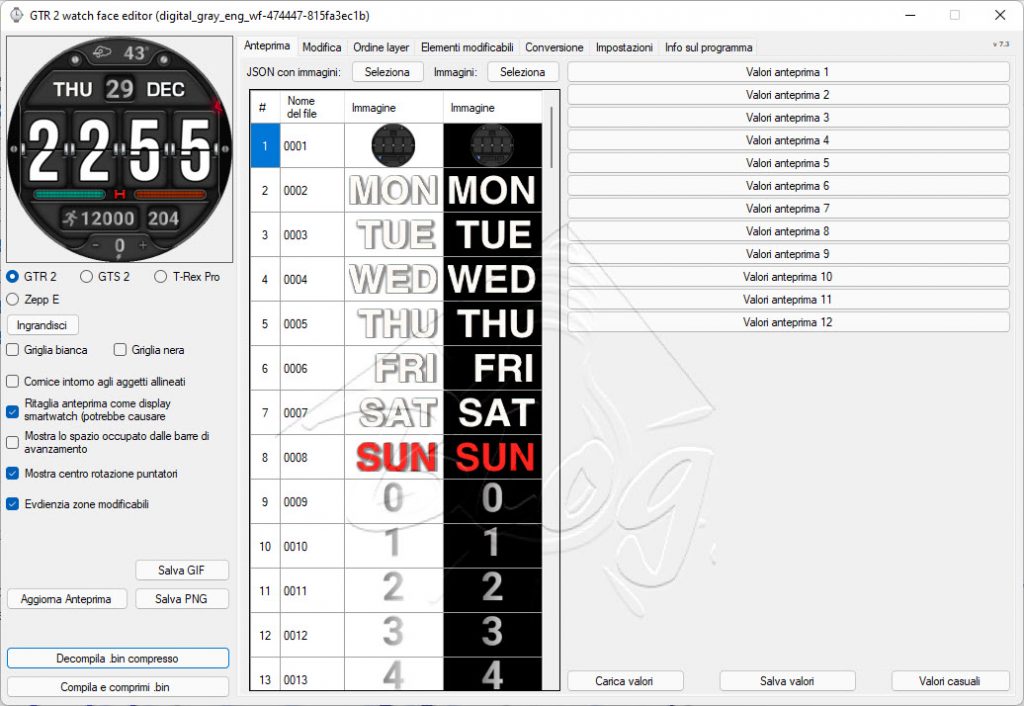Click Valori casuali for random values

point(949,681)
